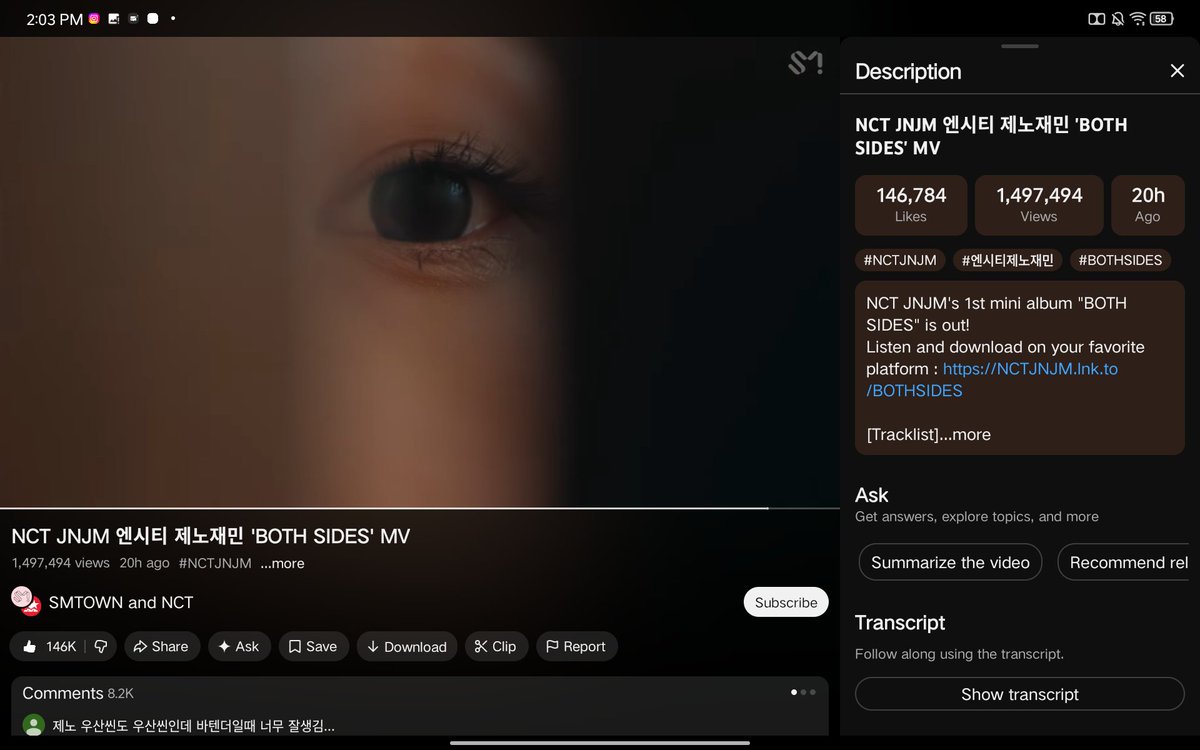Show the video transcript
Image resolution: width=1200 pixels, height=750 pixels.
point(1020,694)
